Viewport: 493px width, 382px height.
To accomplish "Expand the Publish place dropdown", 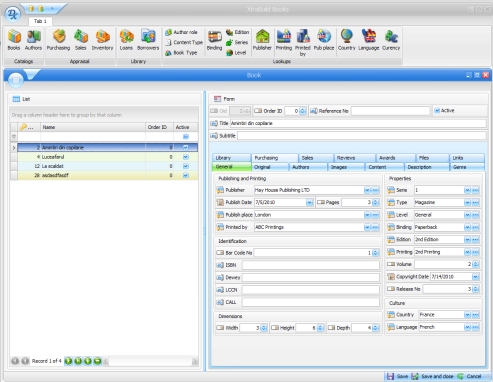I will point(367,215).
